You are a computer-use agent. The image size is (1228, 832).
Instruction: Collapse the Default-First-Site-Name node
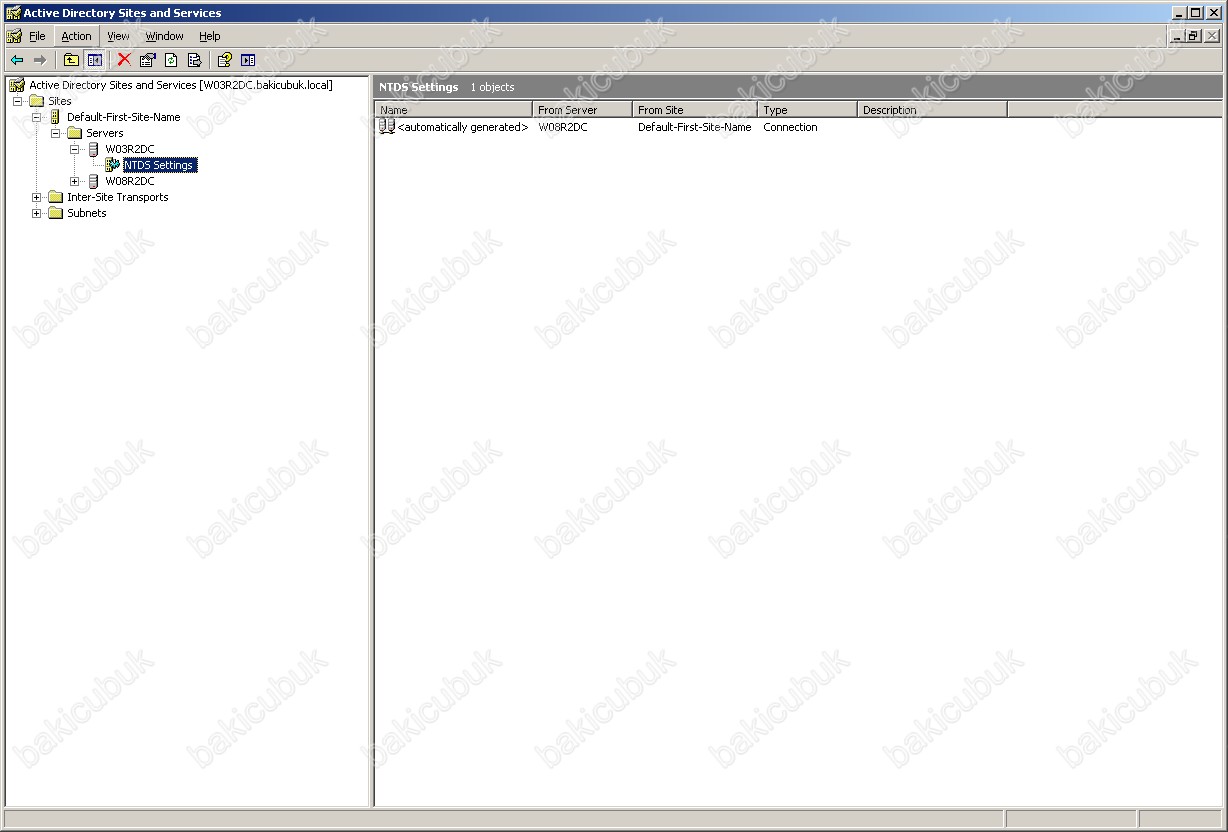pyautogui.click(x=37, y=117)
